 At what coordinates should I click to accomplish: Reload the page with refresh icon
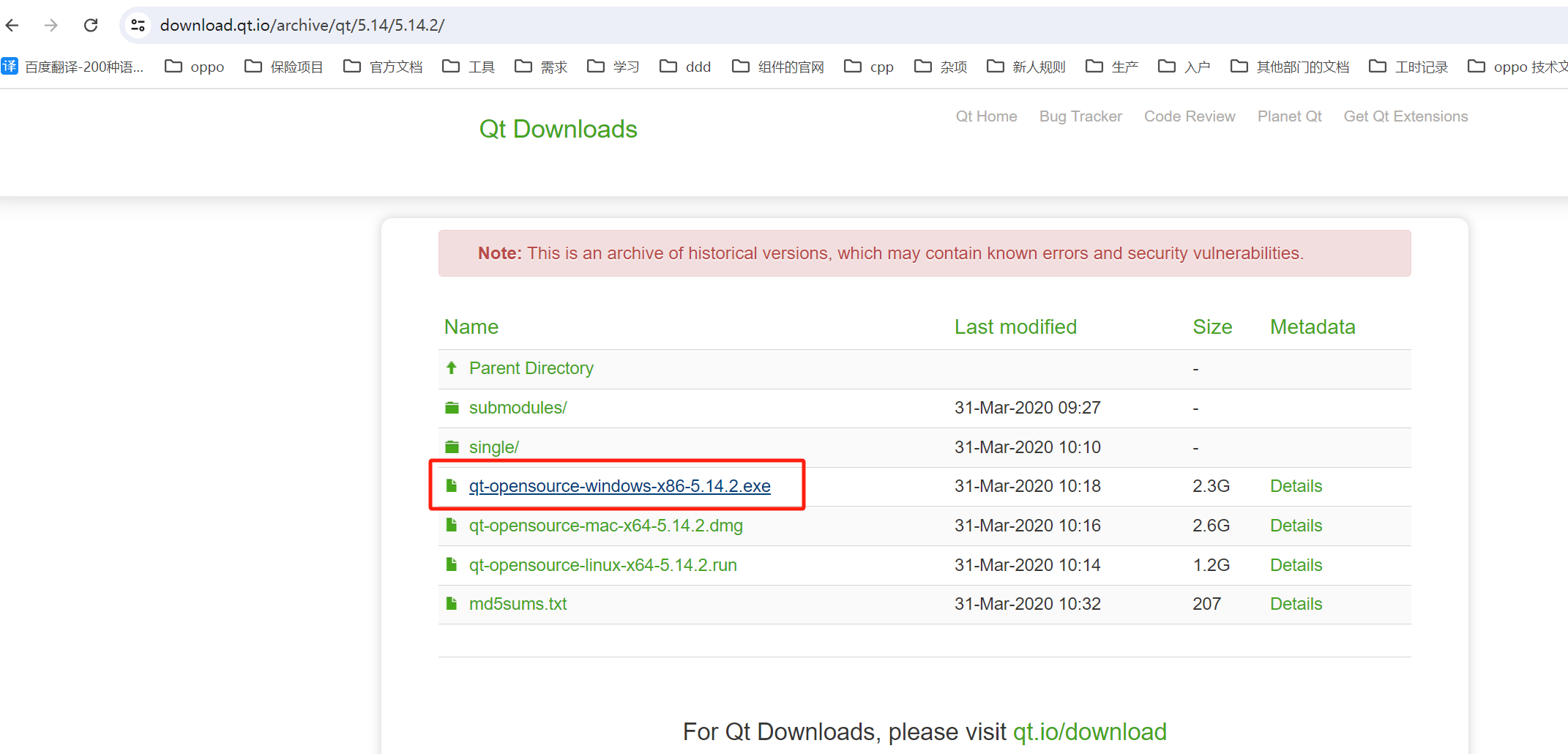pyautogui.click(x=91, y=26)
